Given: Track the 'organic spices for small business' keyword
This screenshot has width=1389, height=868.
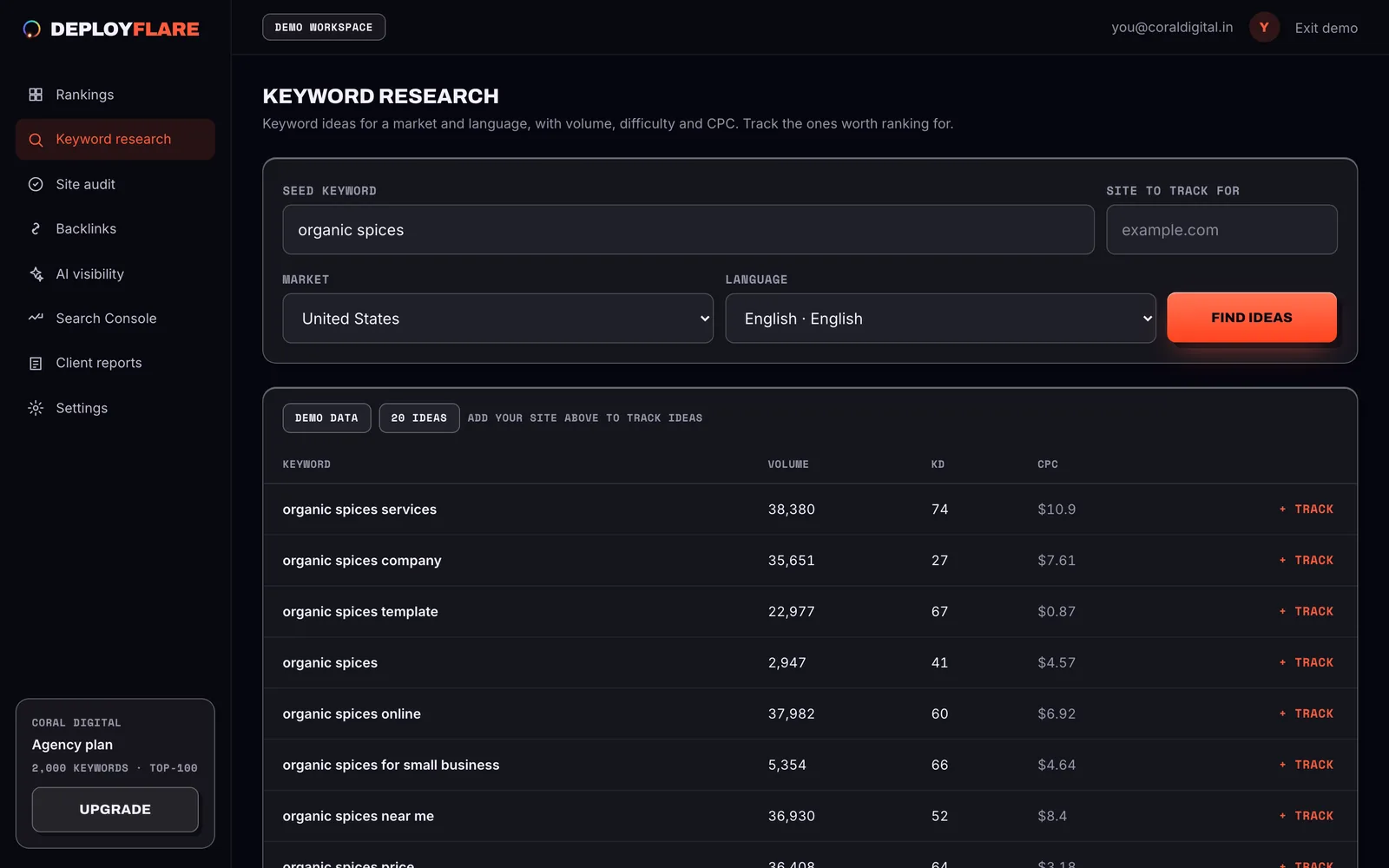Looking at the screenshot, I should tap(1307, 765).
